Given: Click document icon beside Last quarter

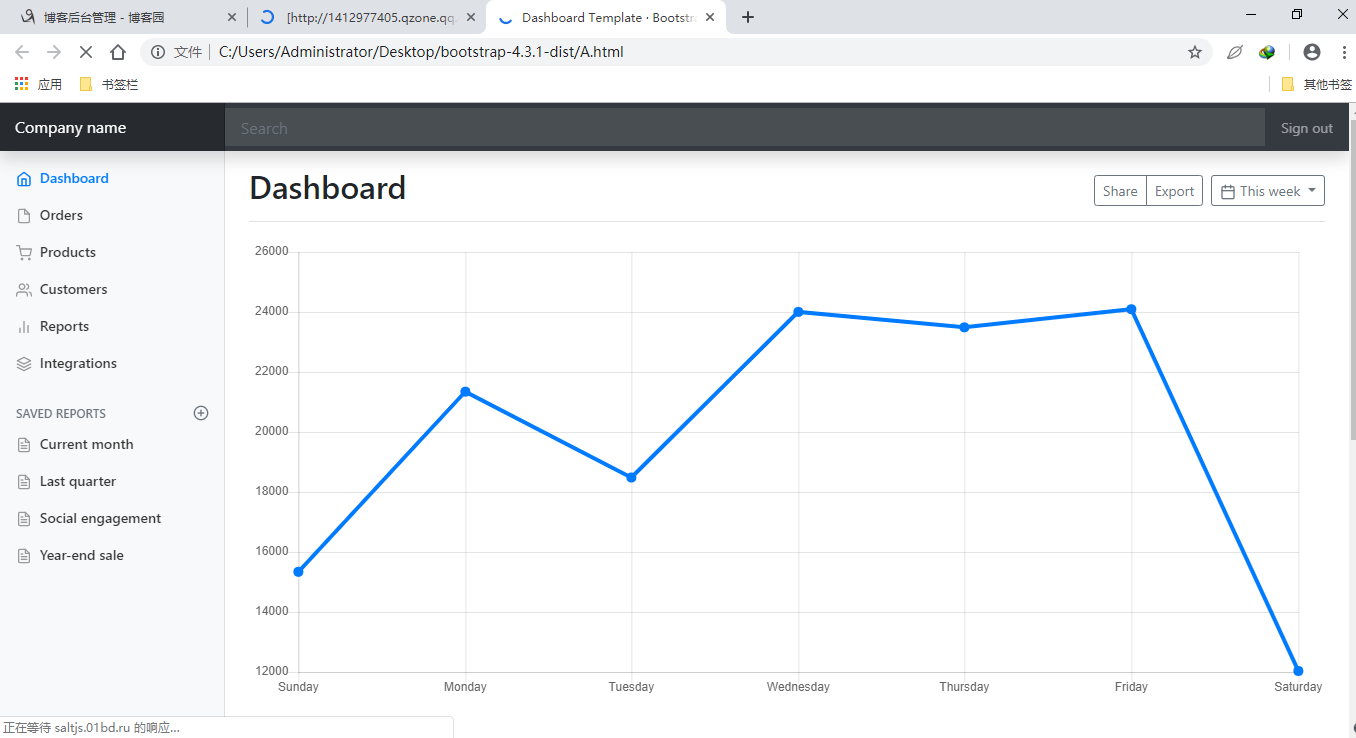Looking at the screenshot, I should (25, 482).
